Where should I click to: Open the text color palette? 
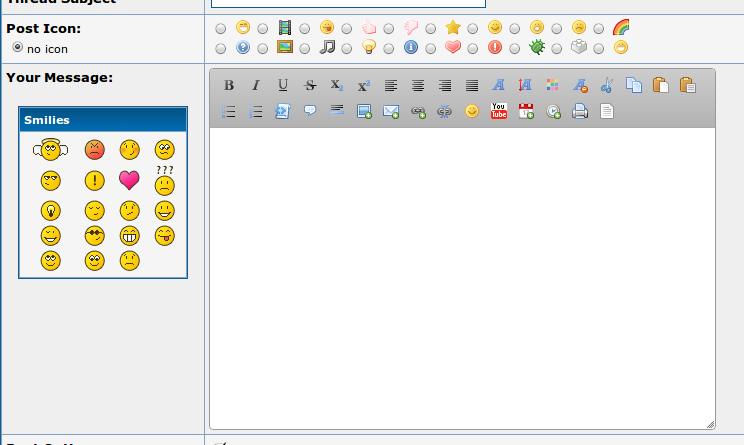tap(553, 86)
